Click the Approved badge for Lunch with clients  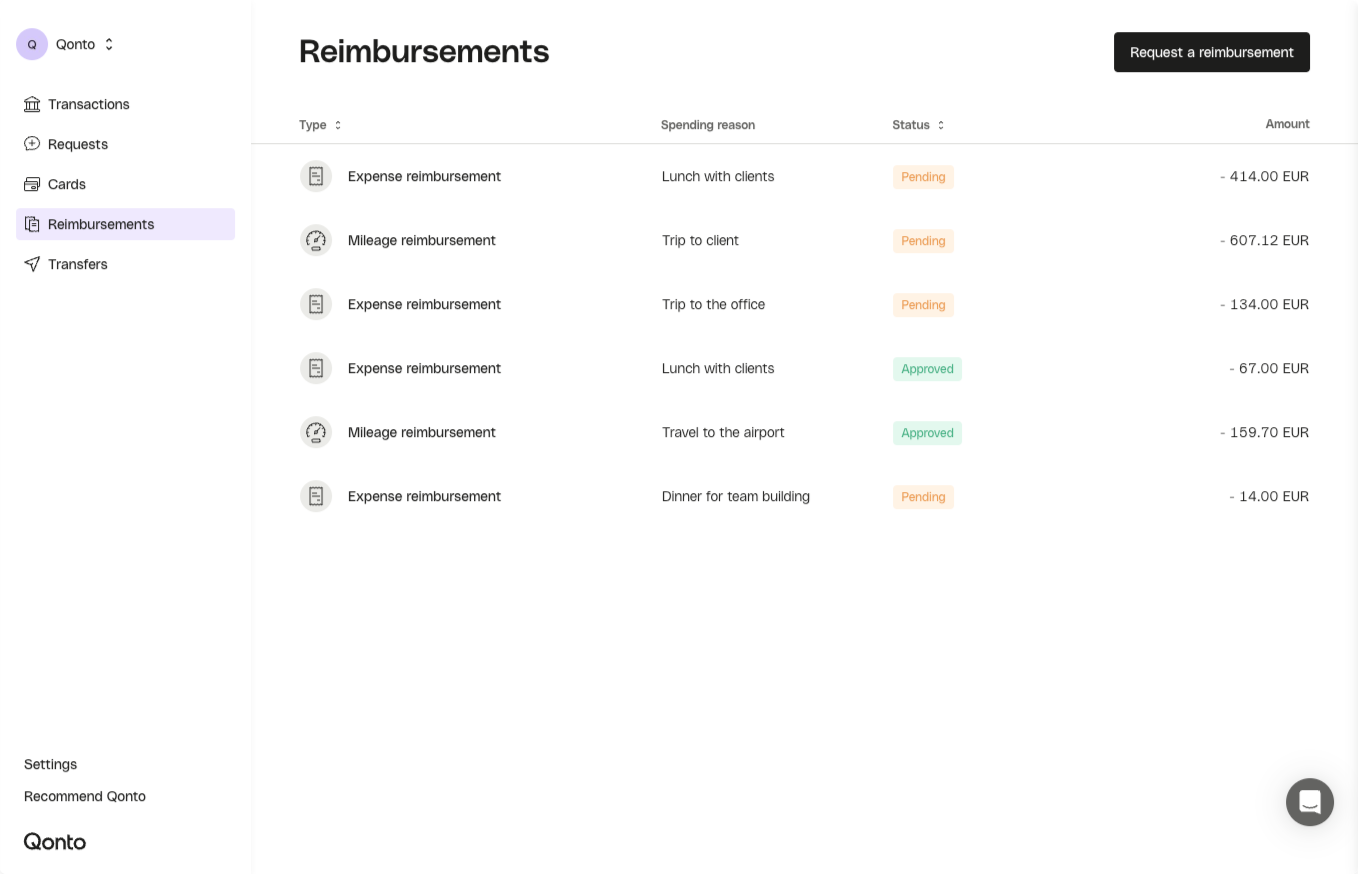coord(927,369)
